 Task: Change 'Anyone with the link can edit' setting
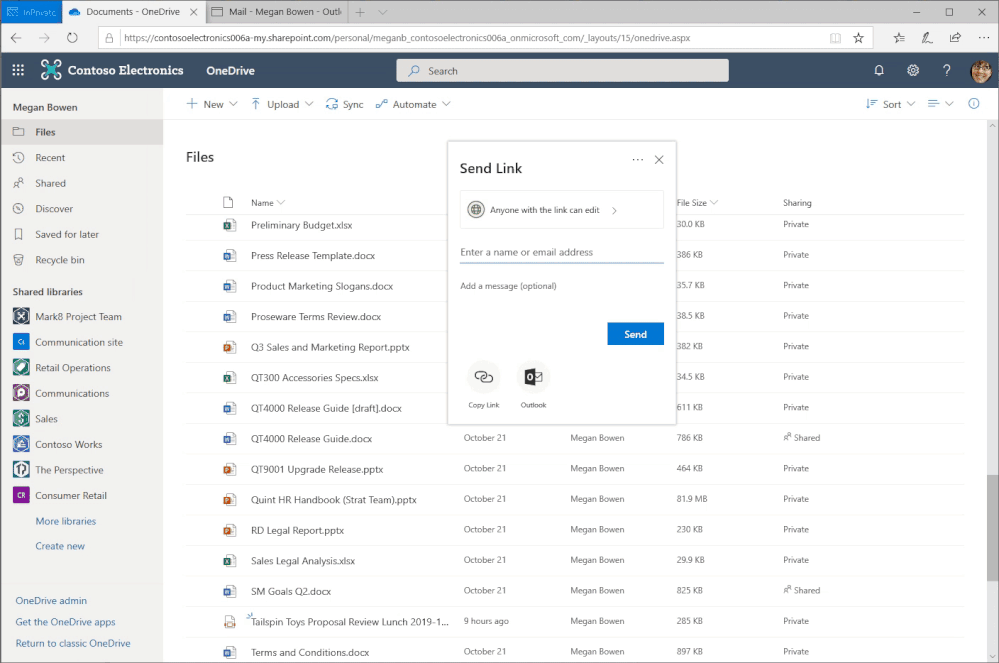pos(561,210)
